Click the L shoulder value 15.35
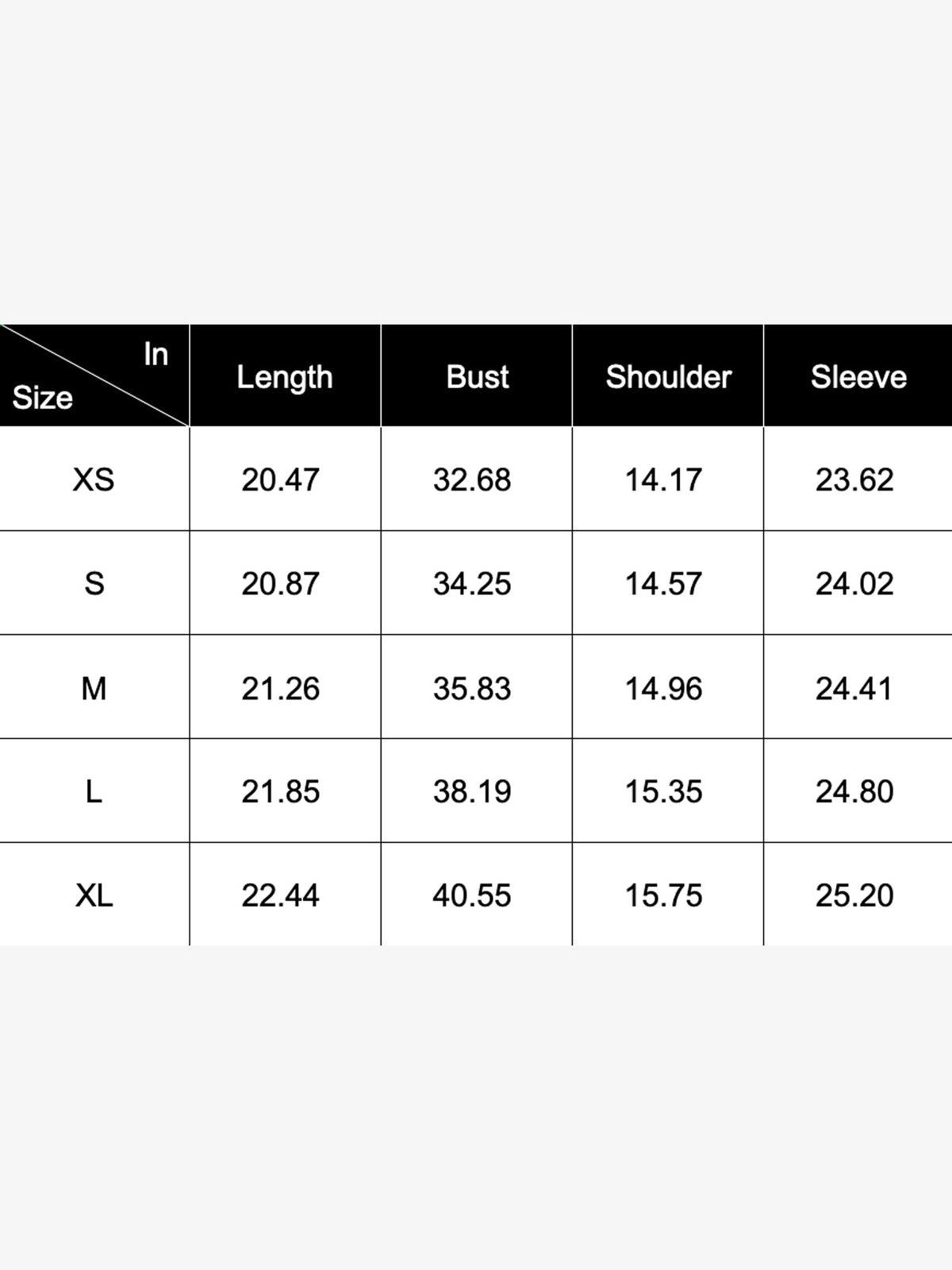The width and height of the screenshot is (952, 1270). pos(663,791)
